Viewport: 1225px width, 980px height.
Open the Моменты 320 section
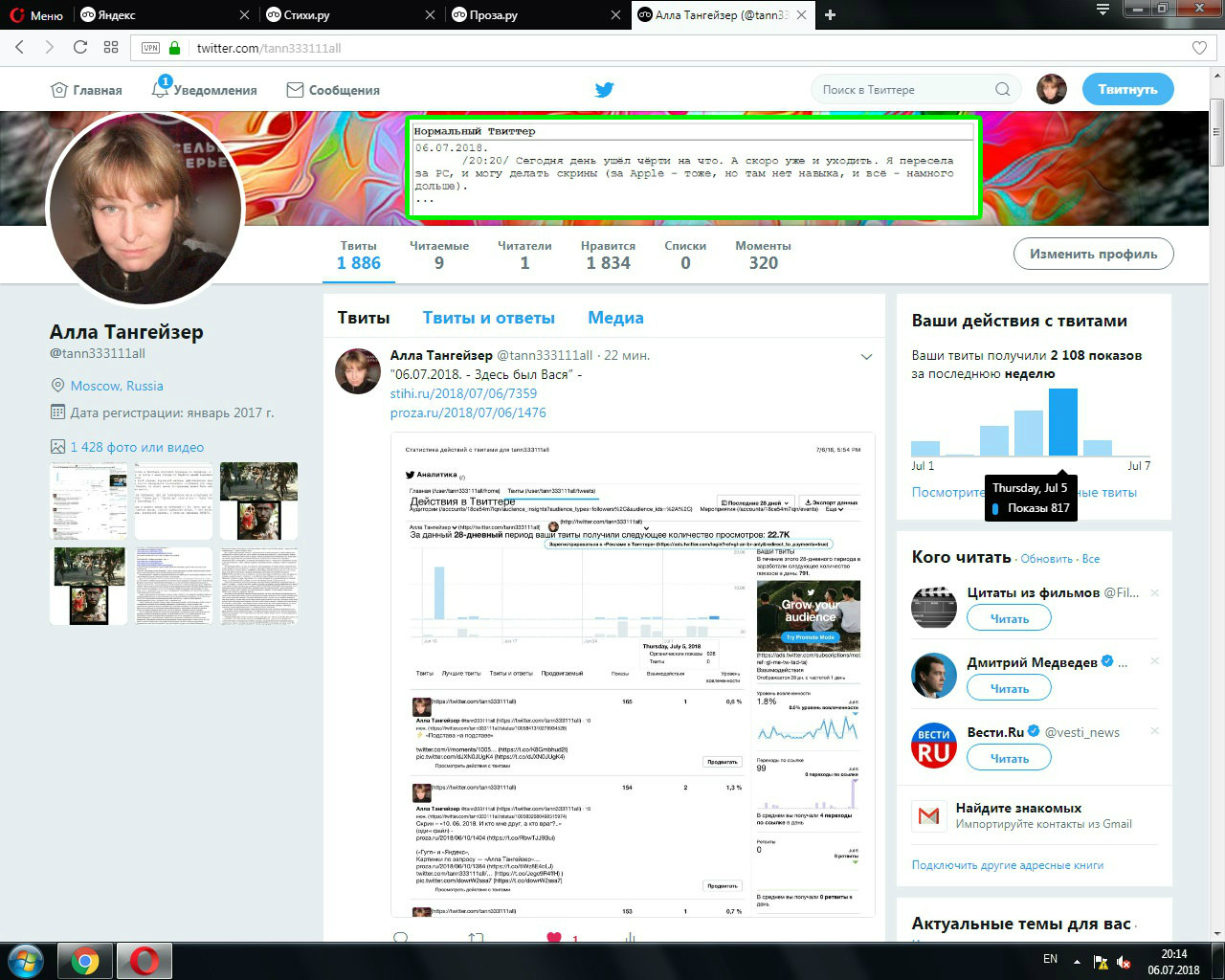tap(763, 256)
